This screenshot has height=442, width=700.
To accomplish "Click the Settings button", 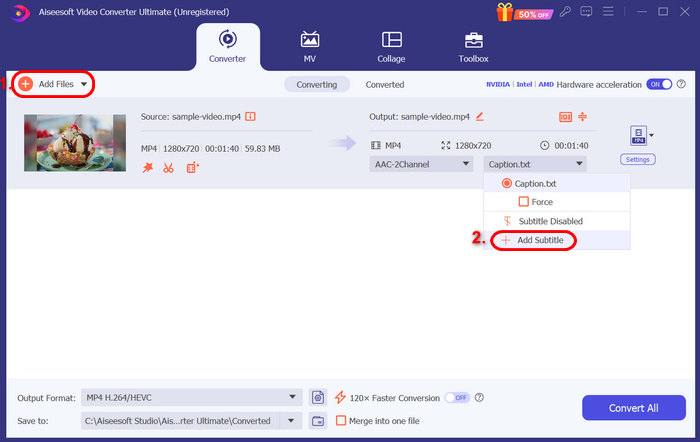I will tap(638, 159).
